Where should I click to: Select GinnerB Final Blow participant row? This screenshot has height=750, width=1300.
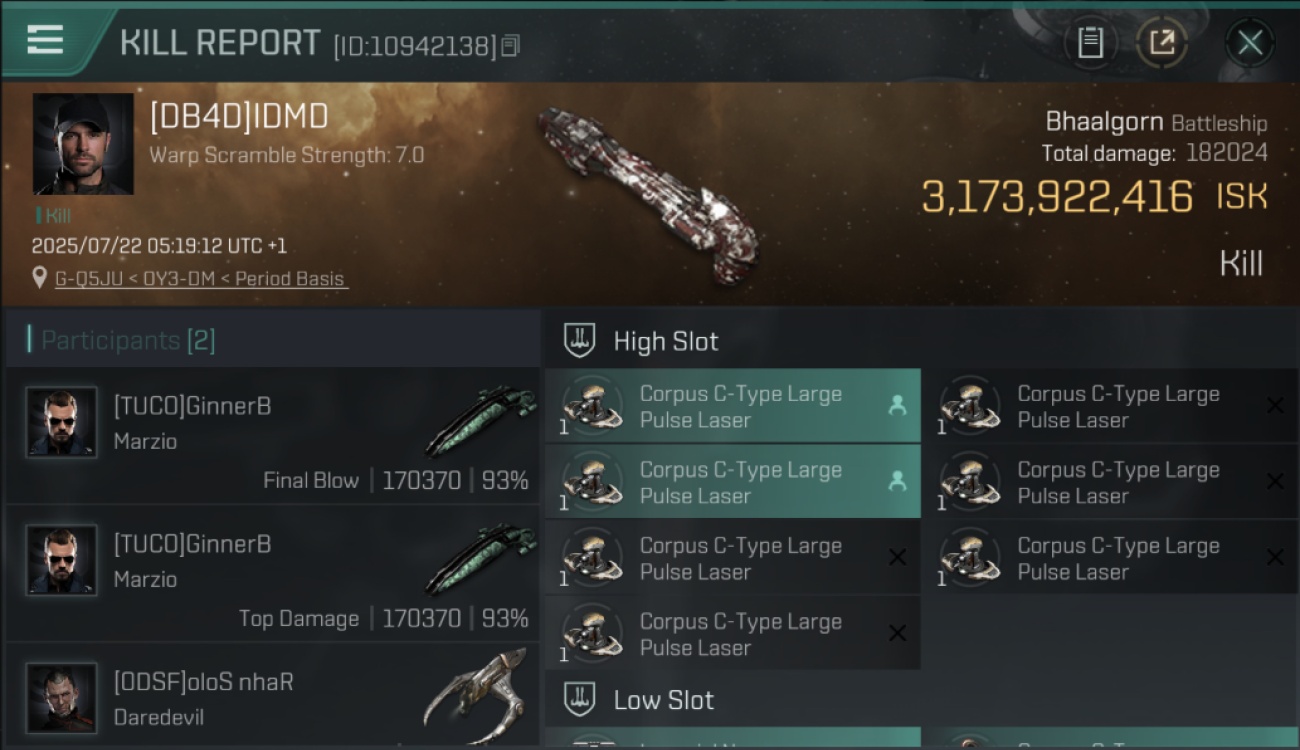(x=272, y=435)
